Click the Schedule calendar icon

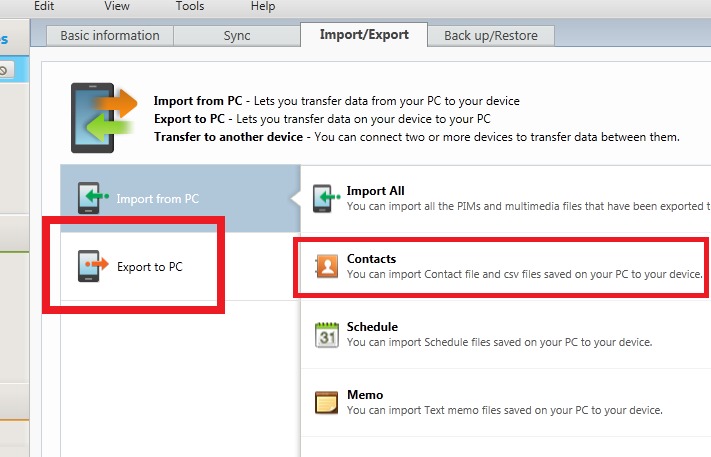pos(326,334)
